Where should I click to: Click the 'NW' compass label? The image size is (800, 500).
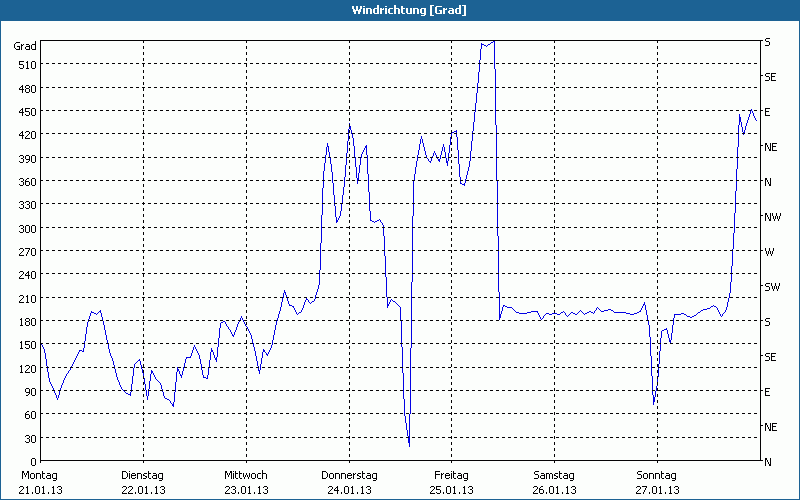click(x=772, y=217)
